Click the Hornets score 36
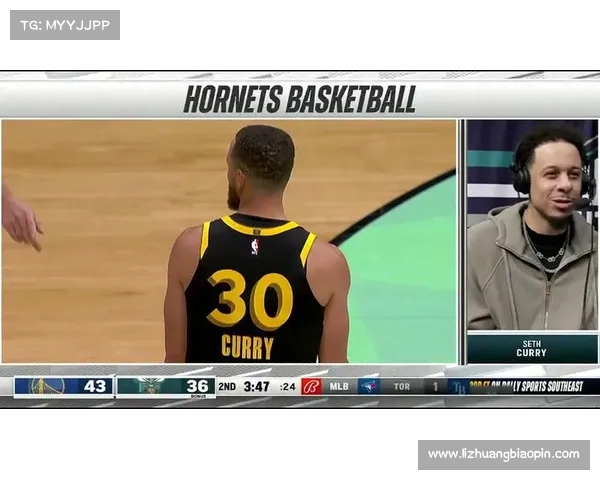 tap(197, 386)
